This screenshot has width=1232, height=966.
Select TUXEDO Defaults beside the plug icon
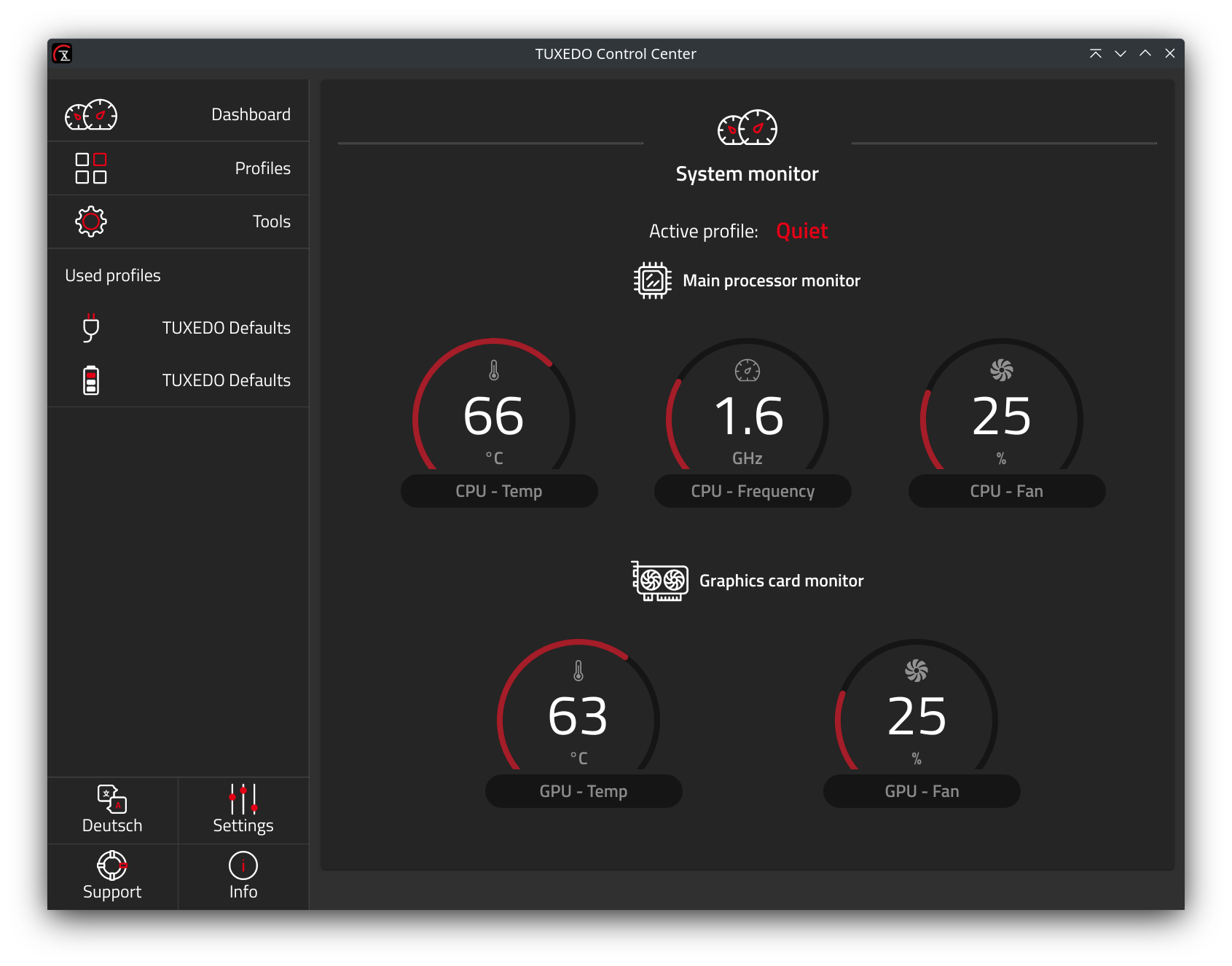[x=226, y=328]
